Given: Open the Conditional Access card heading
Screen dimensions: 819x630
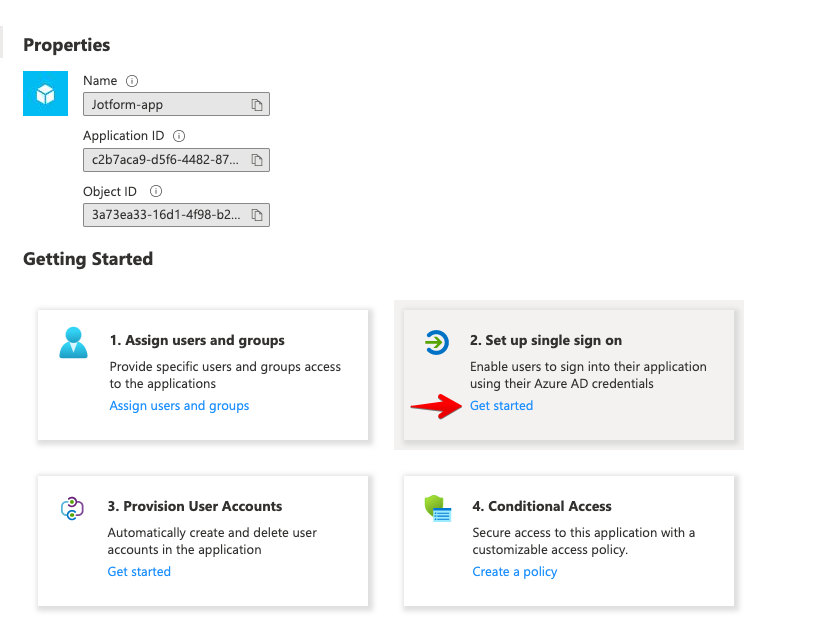Looking at the screenshot, I should pos(542,506).
